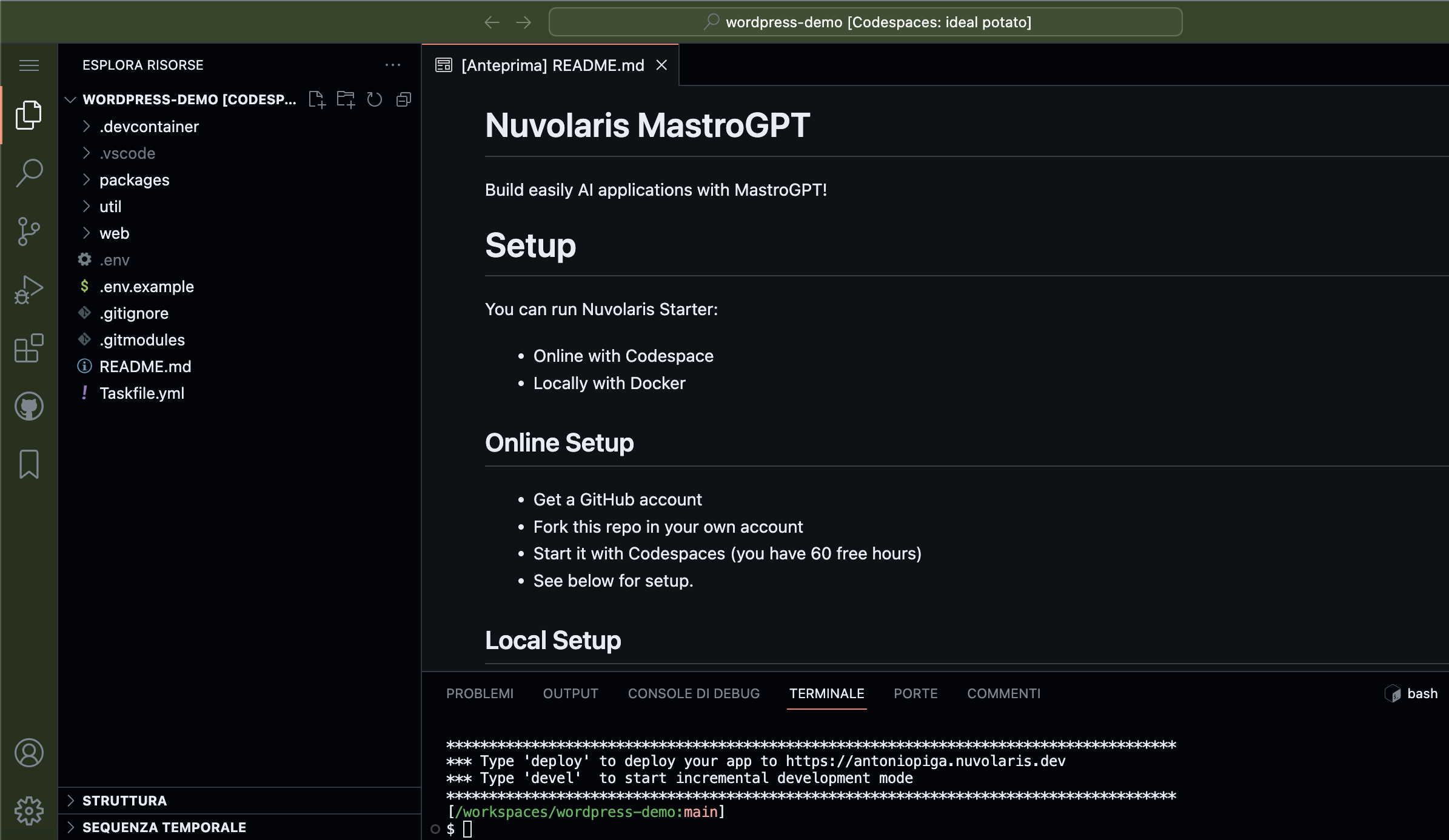Open the Search view
The height and width of the screenshot is (840, 1449).
click(x=28, y=173)
